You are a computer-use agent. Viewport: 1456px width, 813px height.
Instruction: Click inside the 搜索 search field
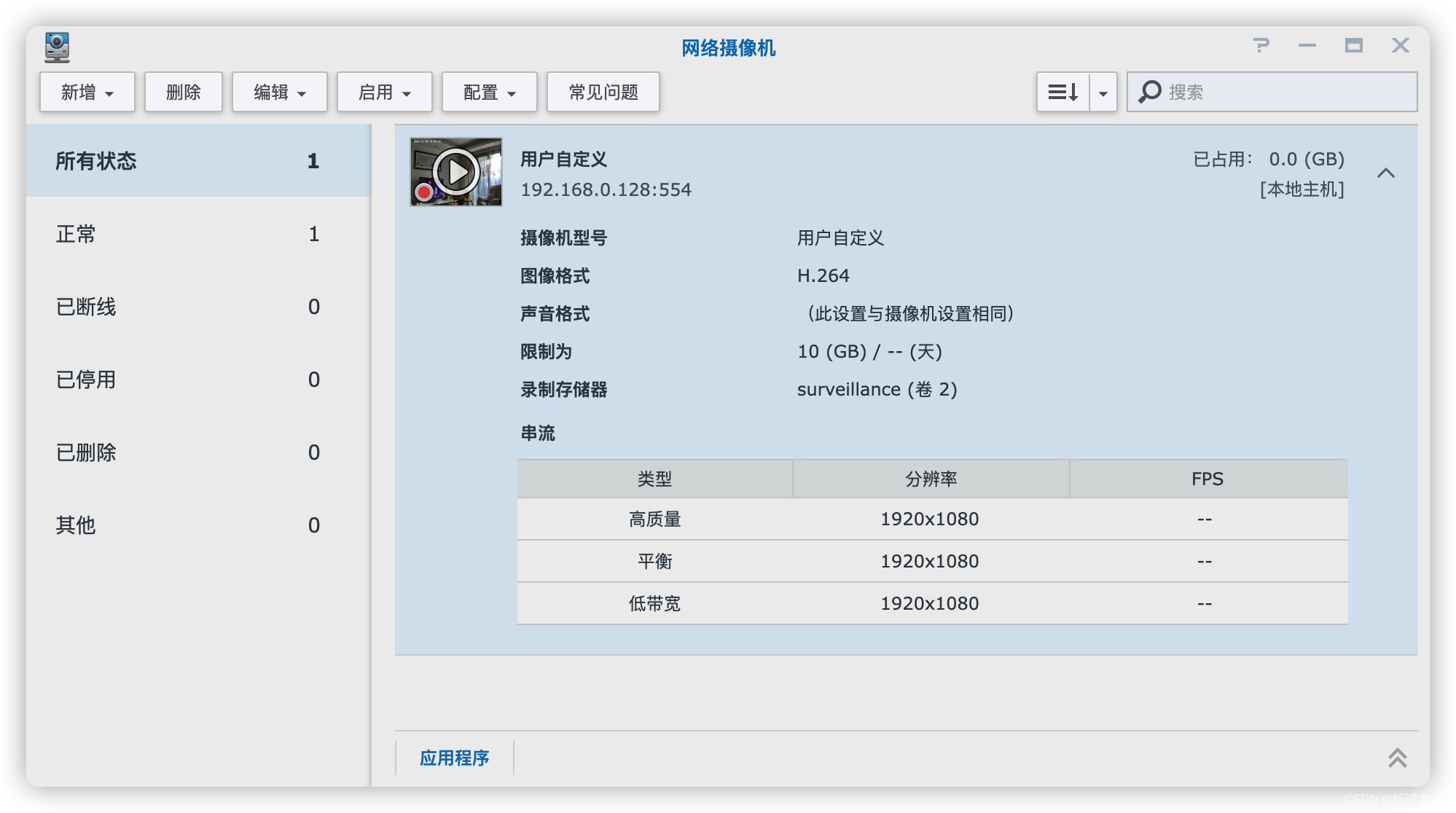[x=1275, y=91]
